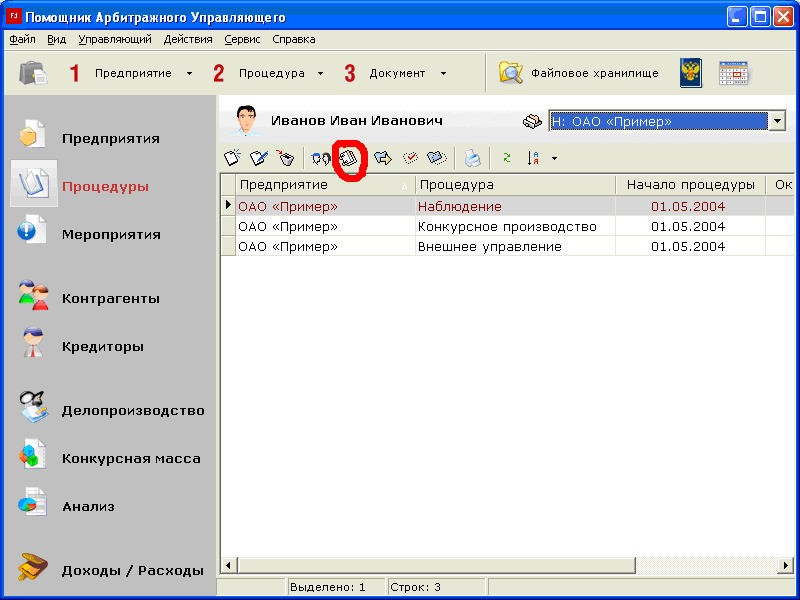The image size is (800, 600).
Task: Click the printer icon in list toolbar
Action: [x=472, y=159]
